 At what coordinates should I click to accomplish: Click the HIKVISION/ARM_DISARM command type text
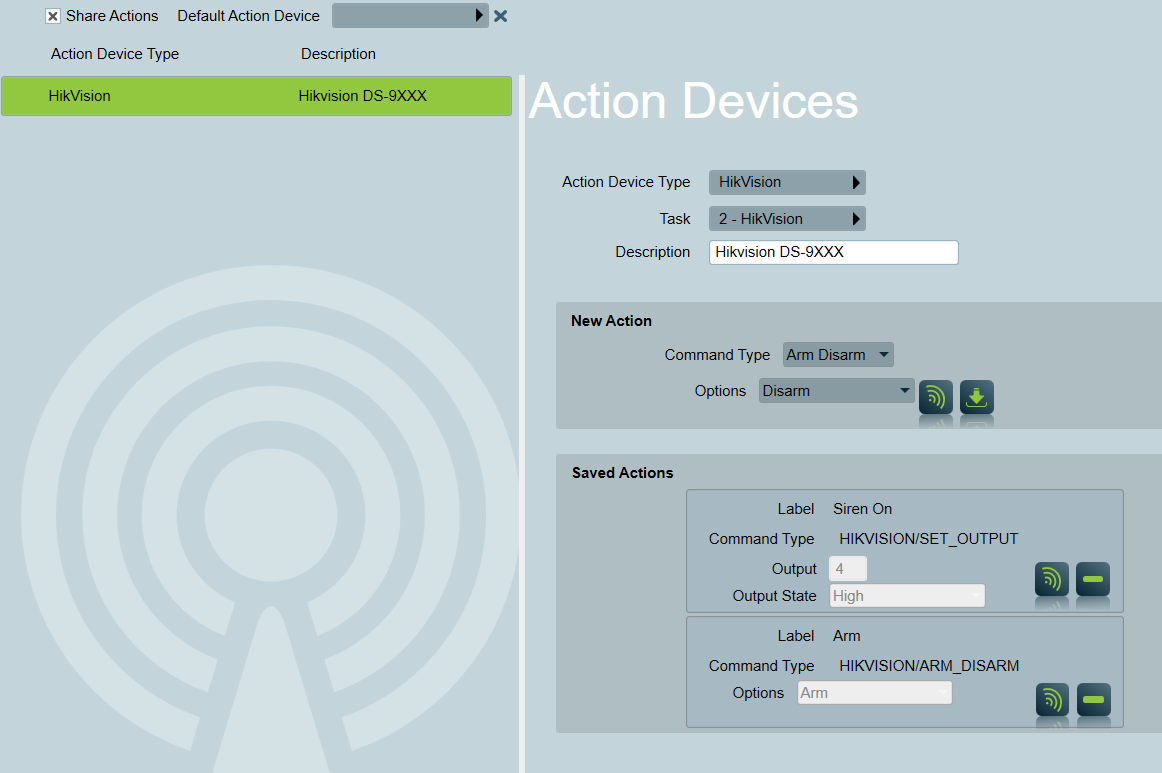[x=929, y=666]
